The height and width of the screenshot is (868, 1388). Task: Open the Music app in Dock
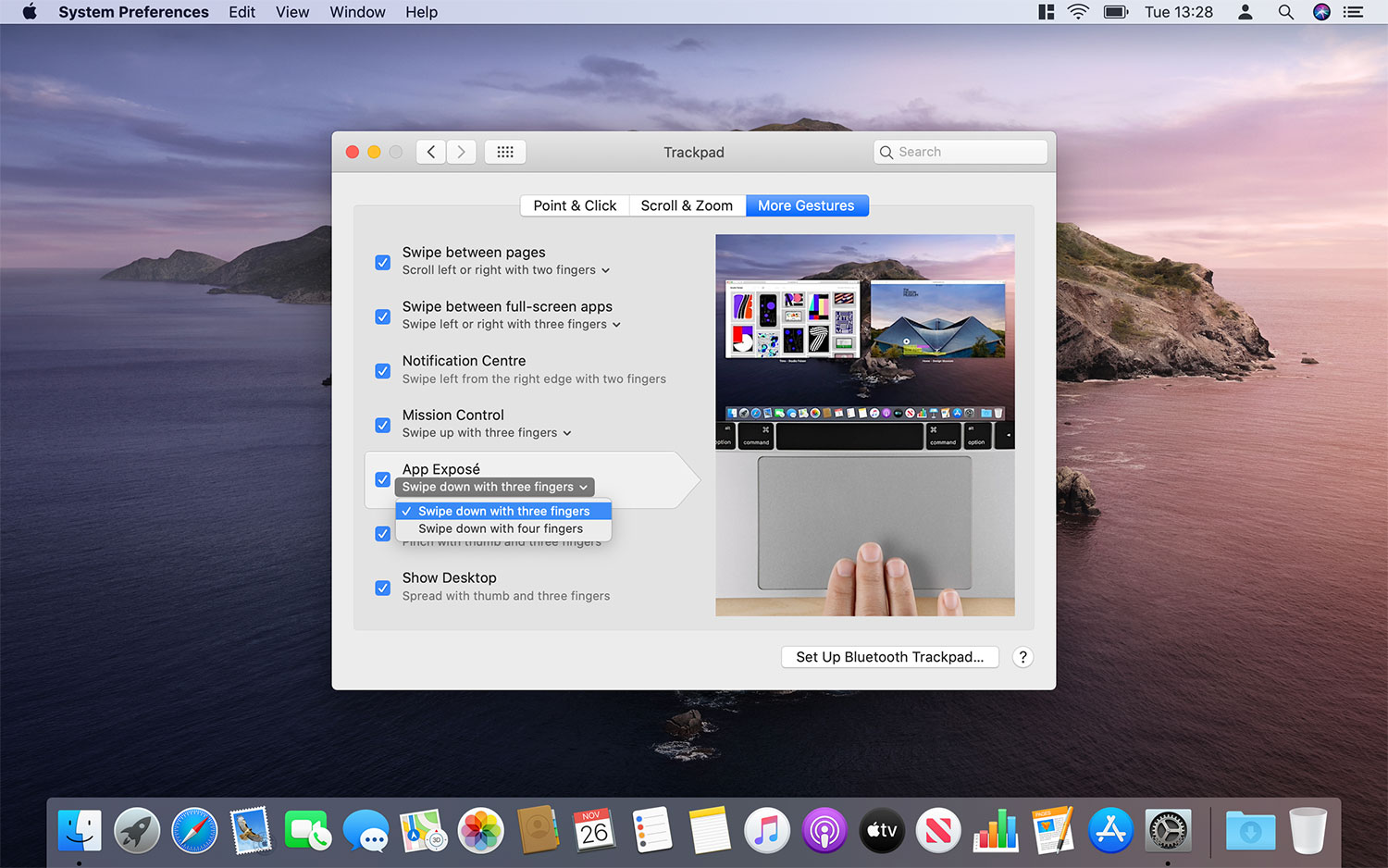(766, 830)
